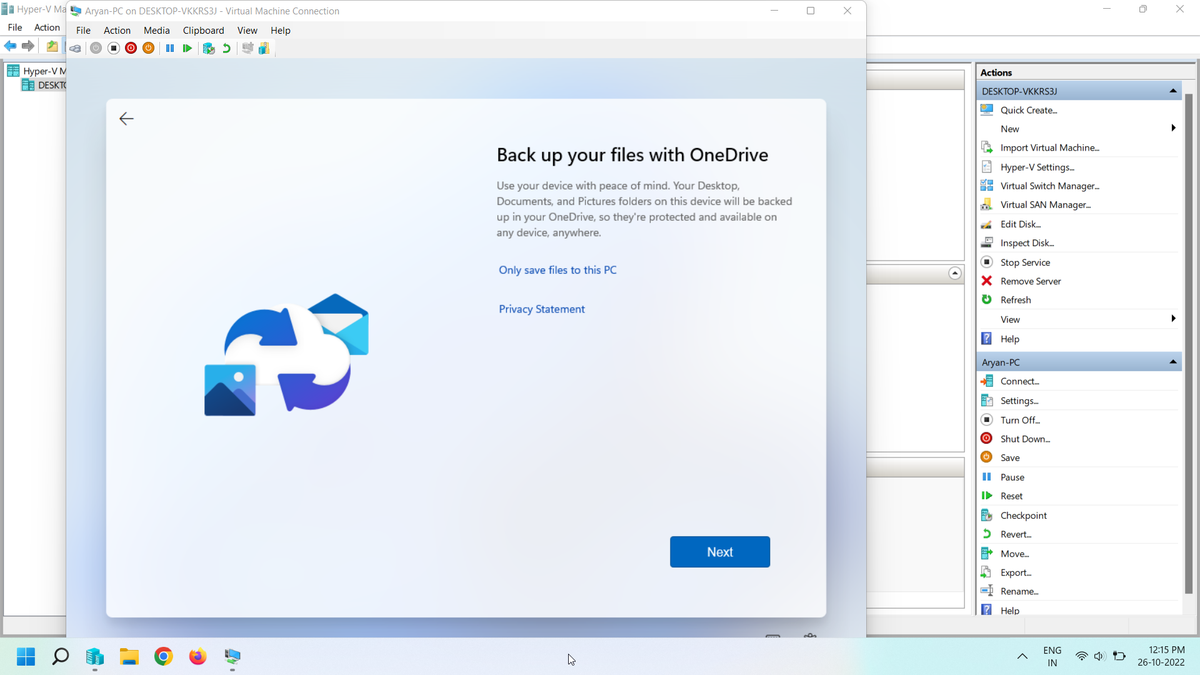This screenshot has height=675, width=1200.
Task: Open the Help menu in VM Connection
Action: pyautogui.click(x=280, y=30)
